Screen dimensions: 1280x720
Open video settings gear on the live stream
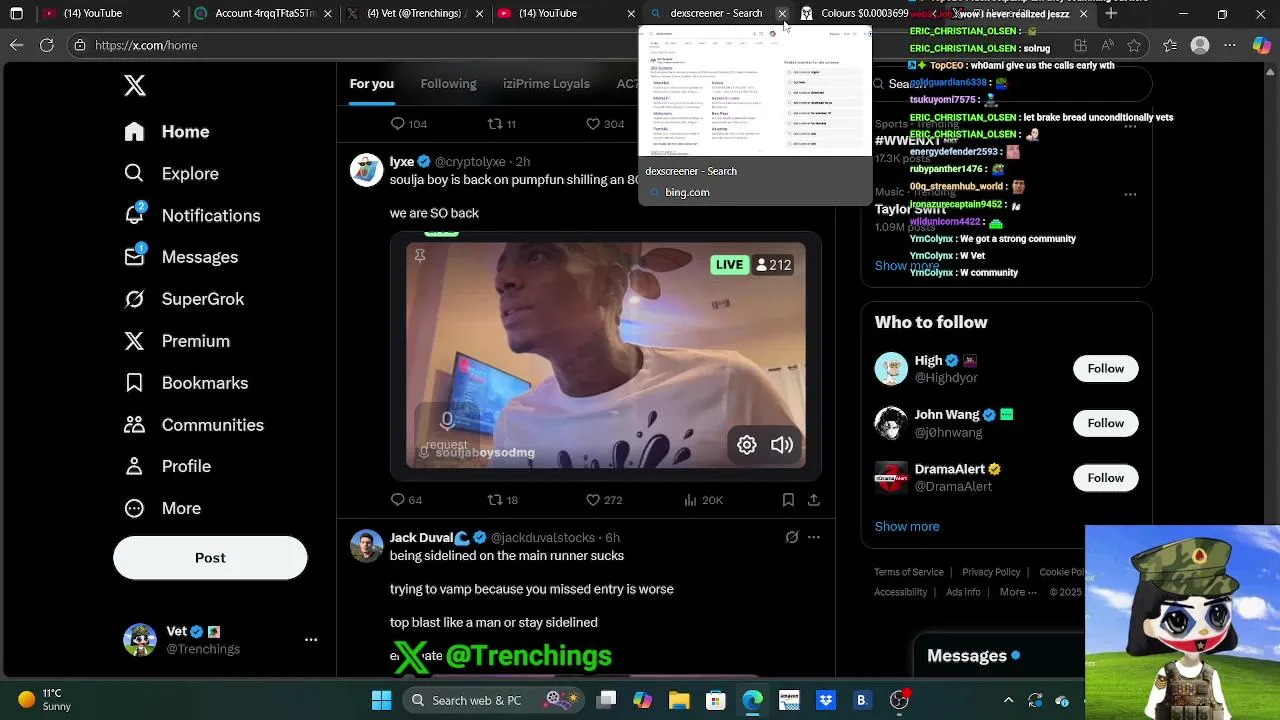pyautogui.click(x=747, y=445)
